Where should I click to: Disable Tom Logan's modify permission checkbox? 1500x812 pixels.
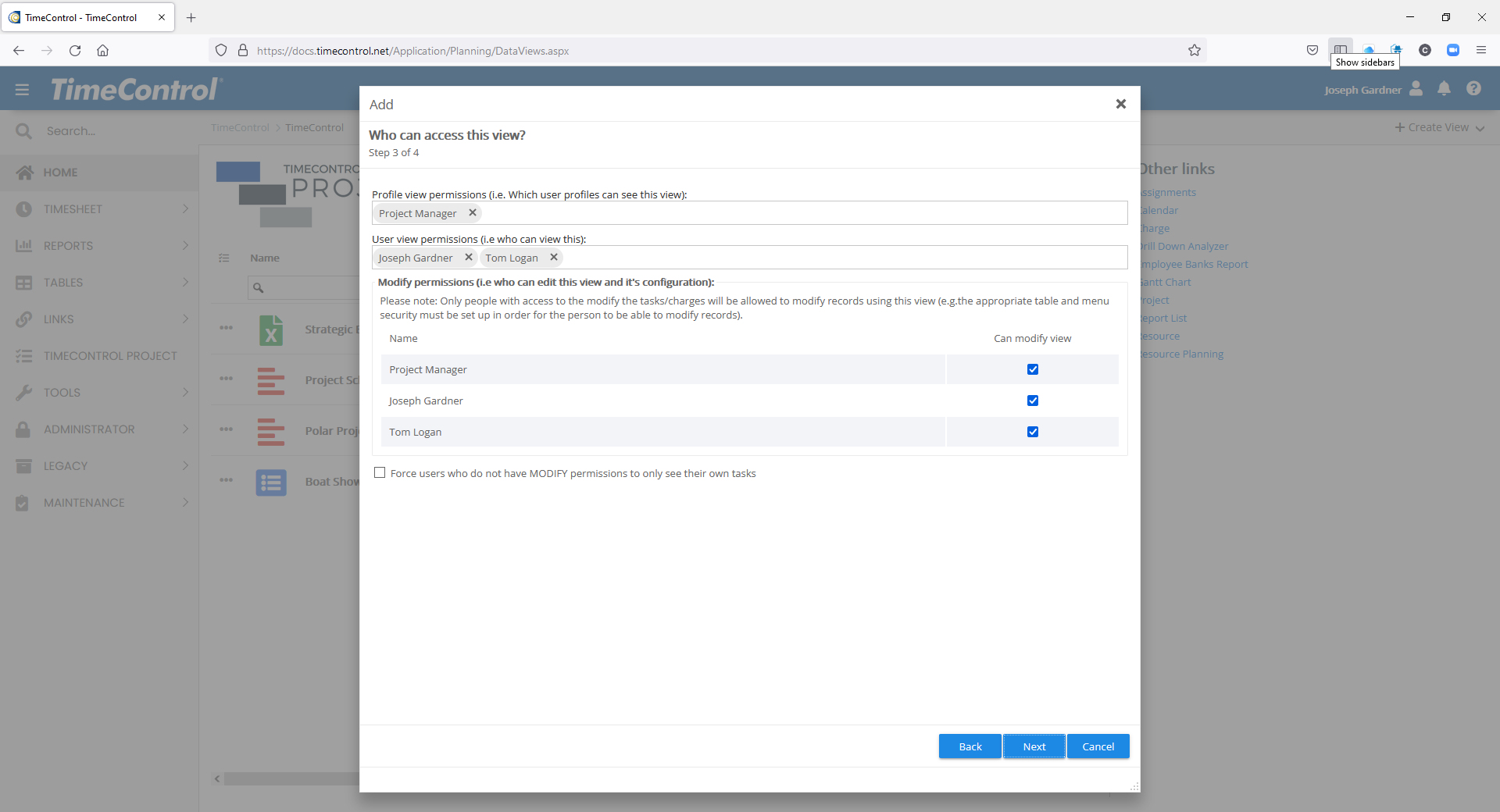pos(1032,431)
